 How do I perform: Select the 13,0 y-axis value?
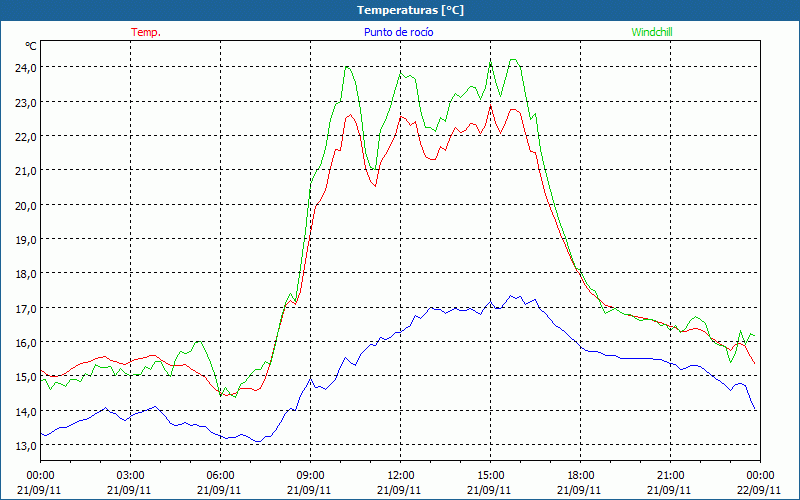24,446
